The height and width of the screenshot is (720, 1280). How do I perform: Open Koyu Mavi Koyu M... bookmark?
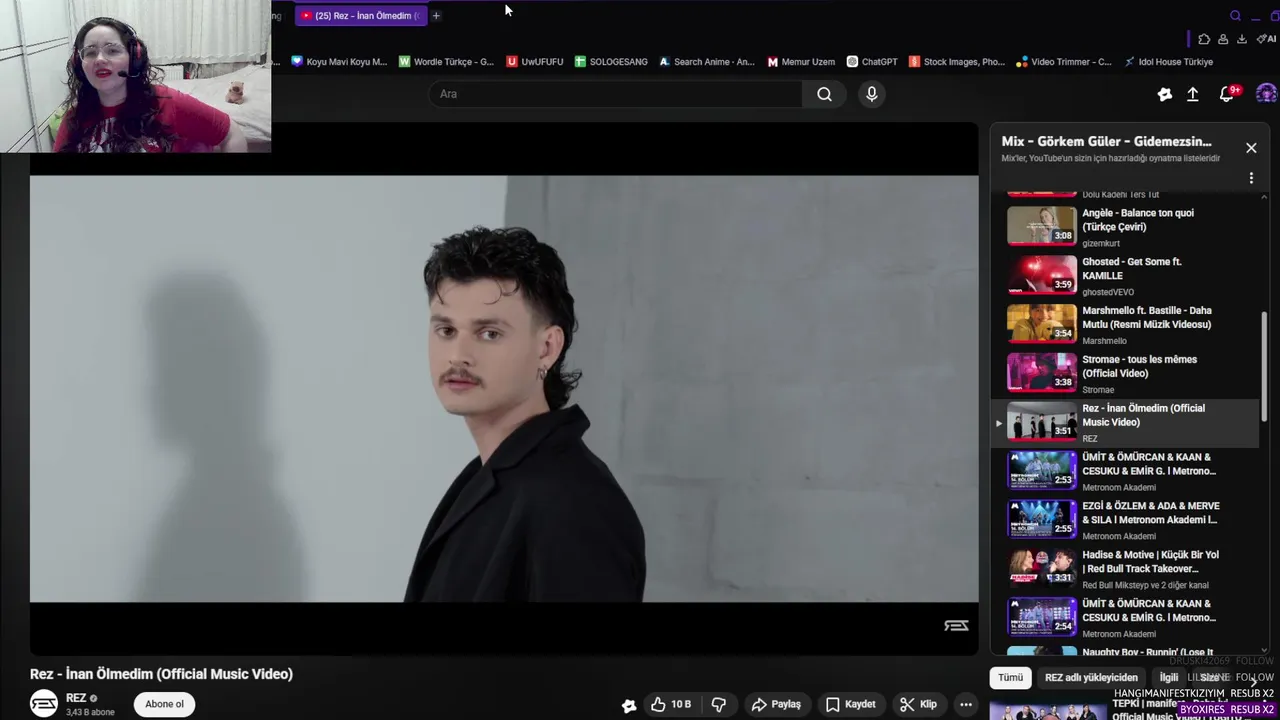[x=339, y=62]
